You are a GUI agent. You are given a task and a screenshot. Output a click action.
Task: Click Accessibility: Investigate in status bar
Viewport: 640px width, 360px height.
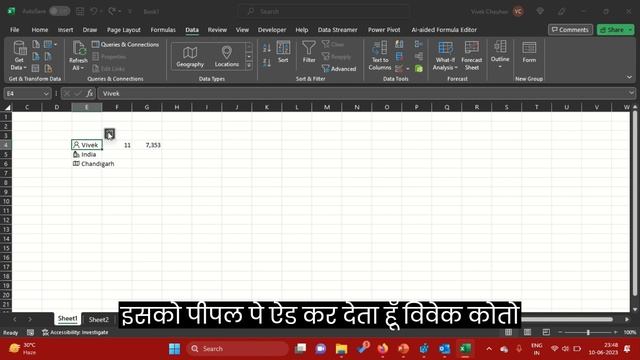pyautogui.click(x=76, y=332)
